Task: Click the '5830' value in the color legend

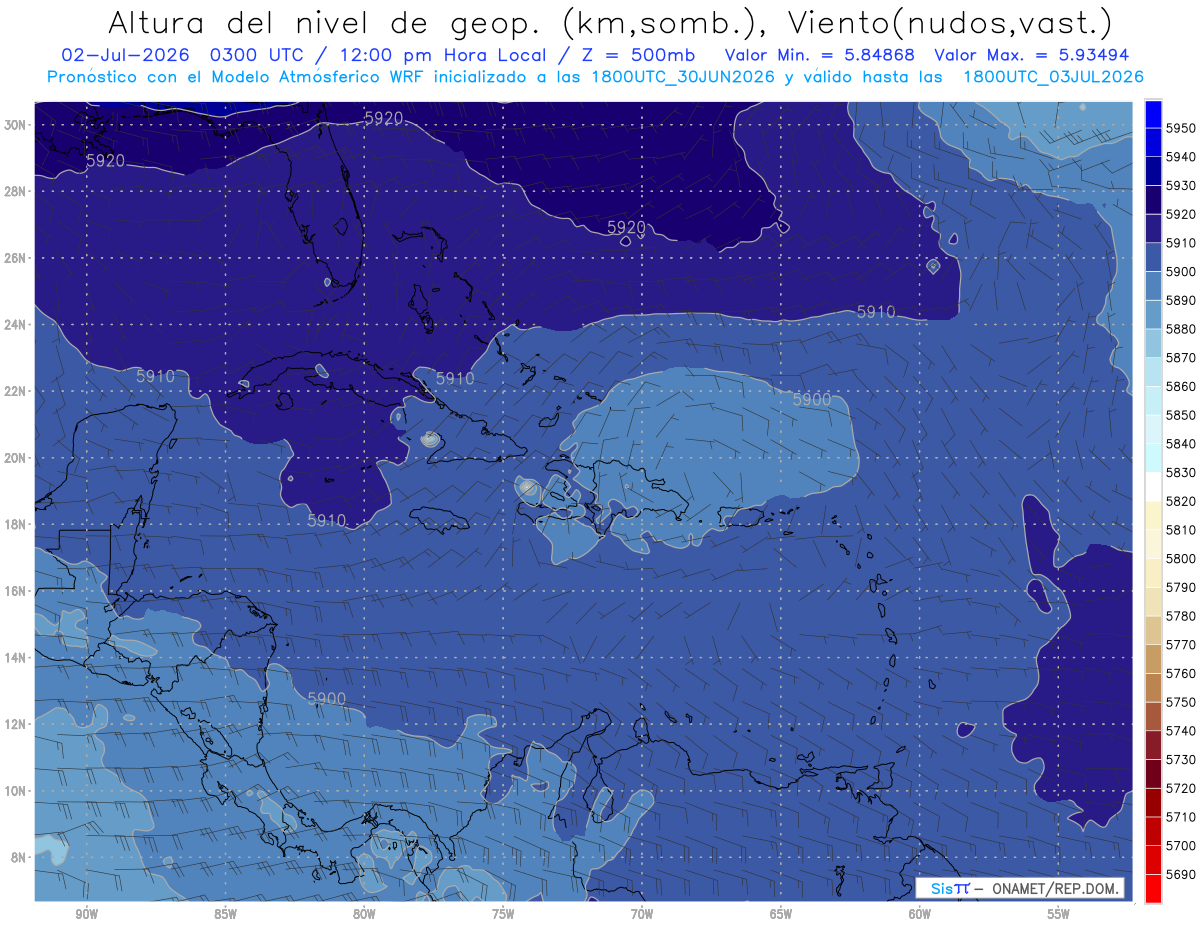Action: pos(1180,472)
